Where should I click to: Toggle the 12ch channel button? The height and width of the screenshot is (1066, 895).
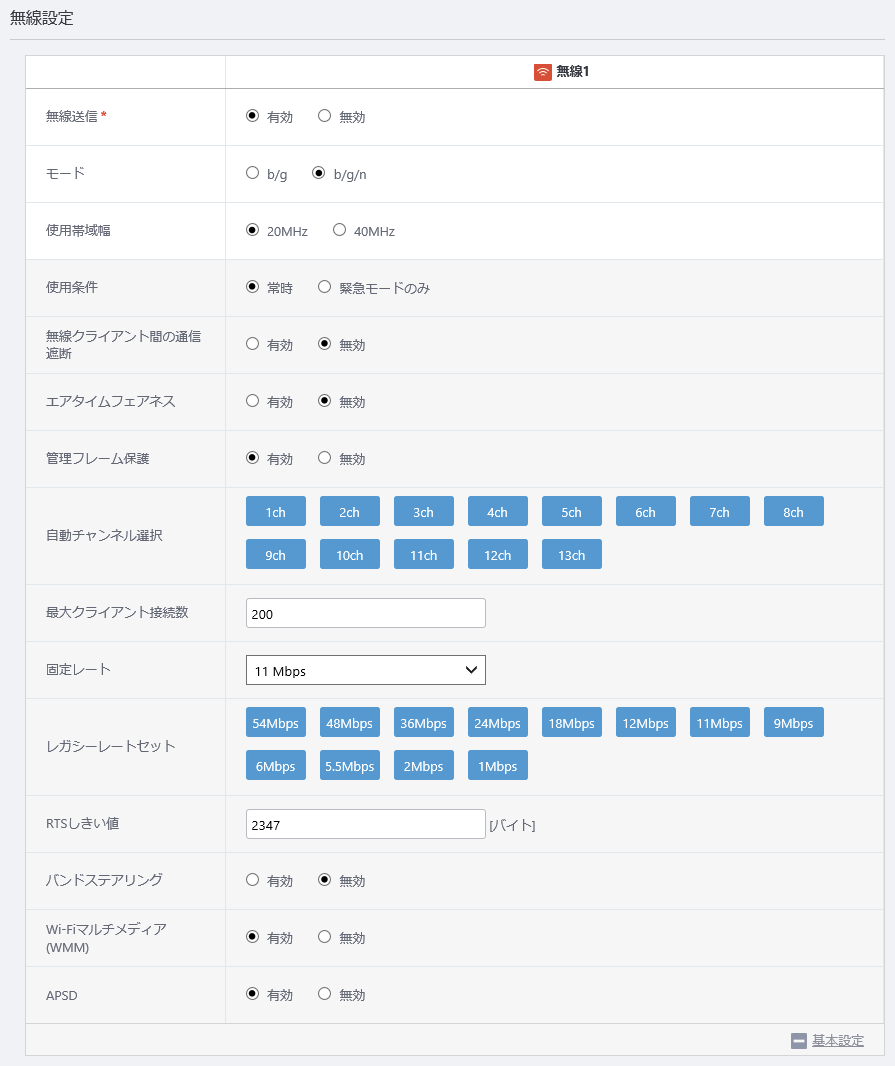[x=498, y=554]
